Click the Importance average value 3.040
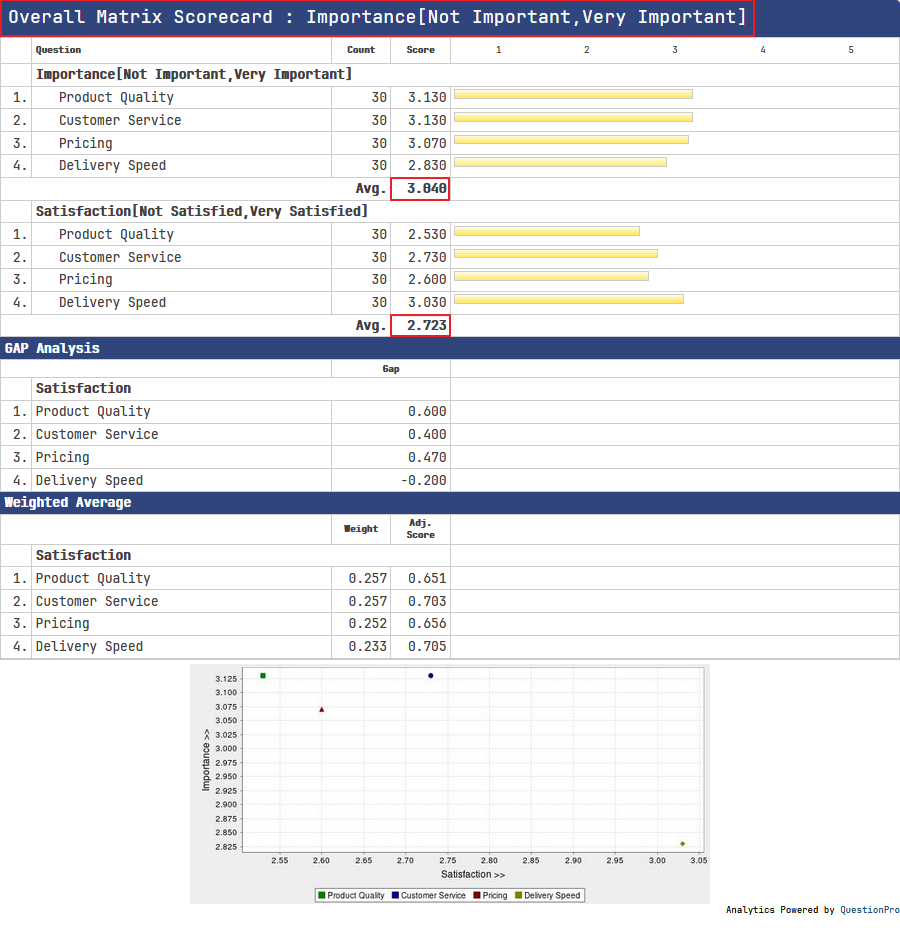Viewport: 900px width, 932px height. coord(421,189)
